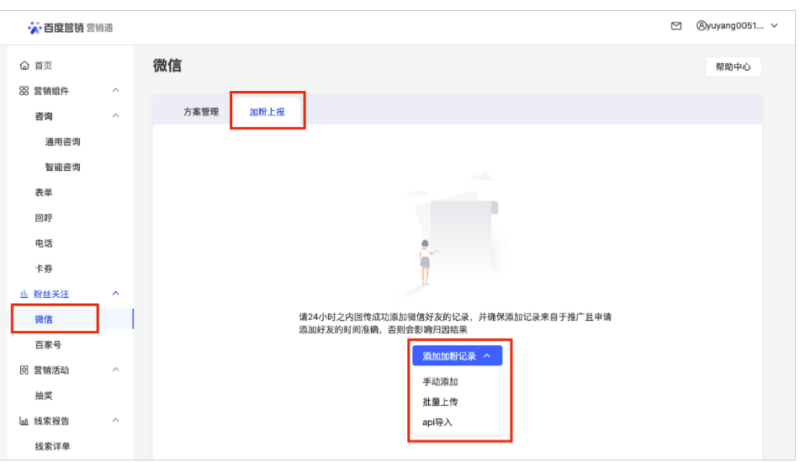The height and width of the screenshot is (463, 800).
Task: Collapse the 营销组件 section chevron
Action: click(116, 90)
